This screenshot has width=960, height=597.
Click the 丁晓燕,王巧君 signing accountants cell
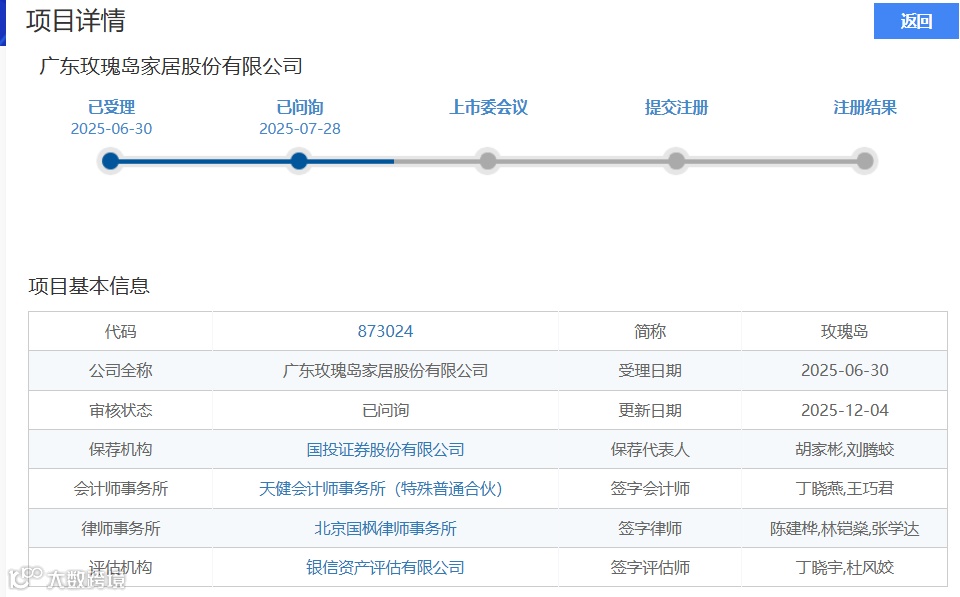844,489
